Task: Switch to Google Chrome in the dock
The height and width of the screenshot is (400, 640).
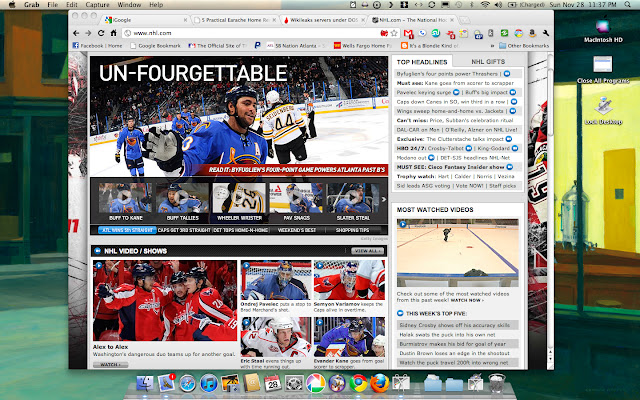Action: [358, 384]
